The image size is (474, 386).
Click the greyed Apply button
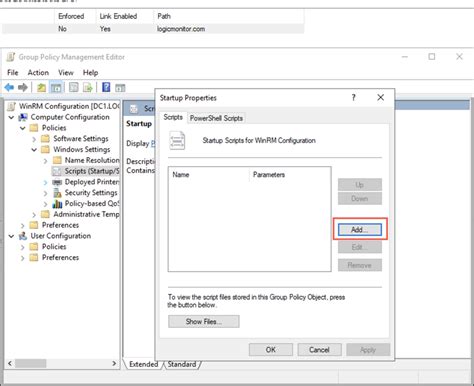coord(368,350)
